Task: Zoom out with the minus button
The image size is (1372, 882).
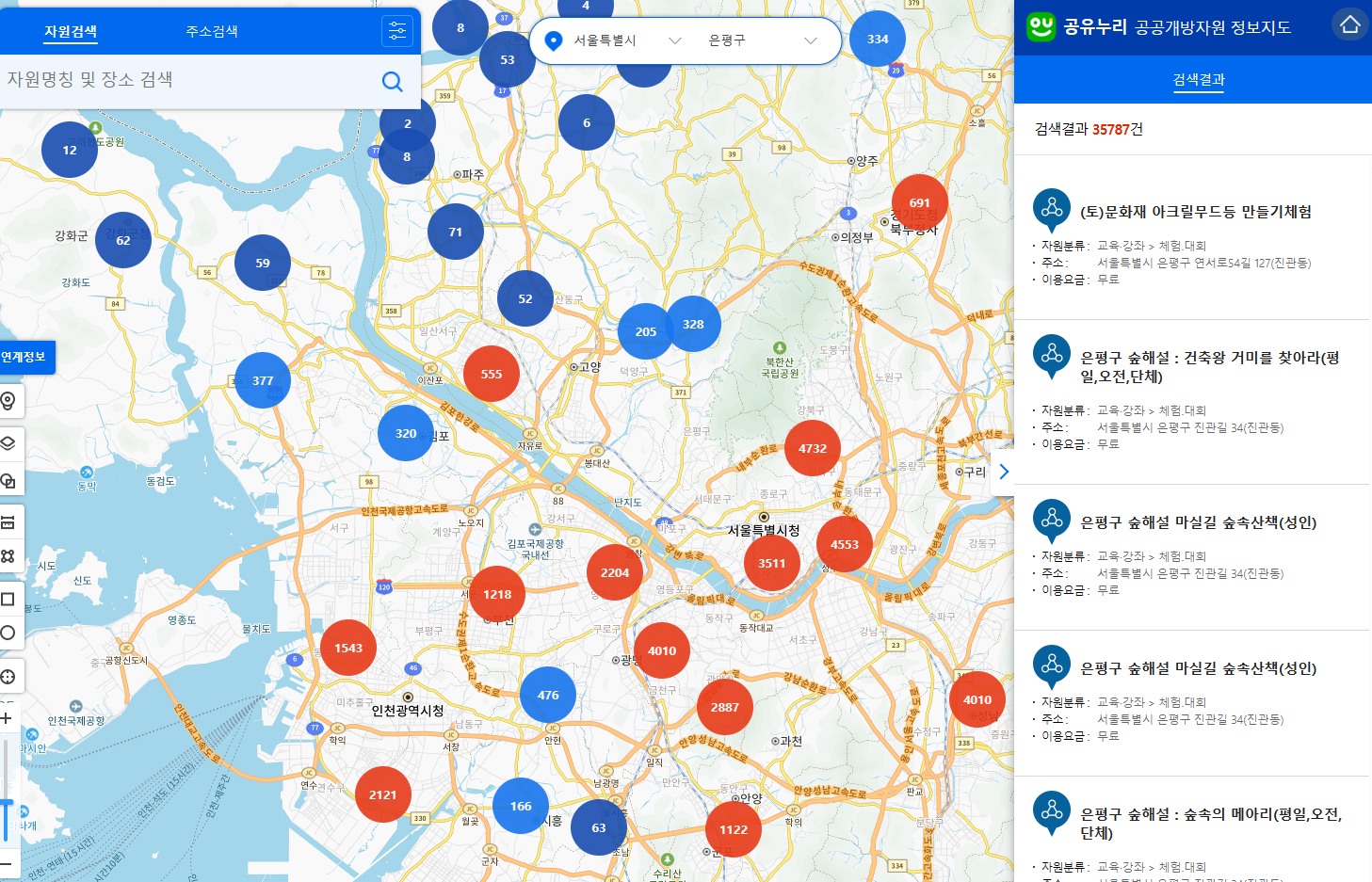Action: tap(6, 864)
